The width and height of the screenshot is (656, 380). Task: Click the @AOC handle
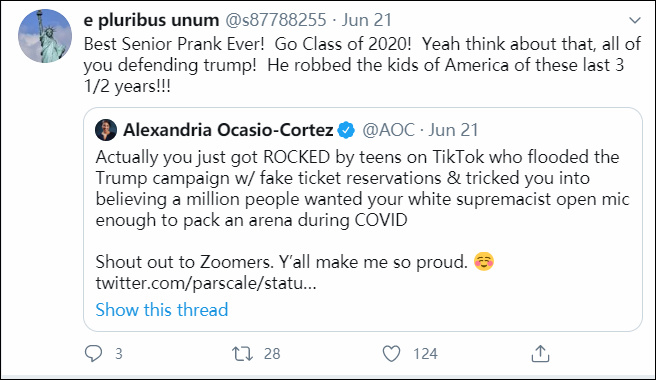(x=388, y=130)
